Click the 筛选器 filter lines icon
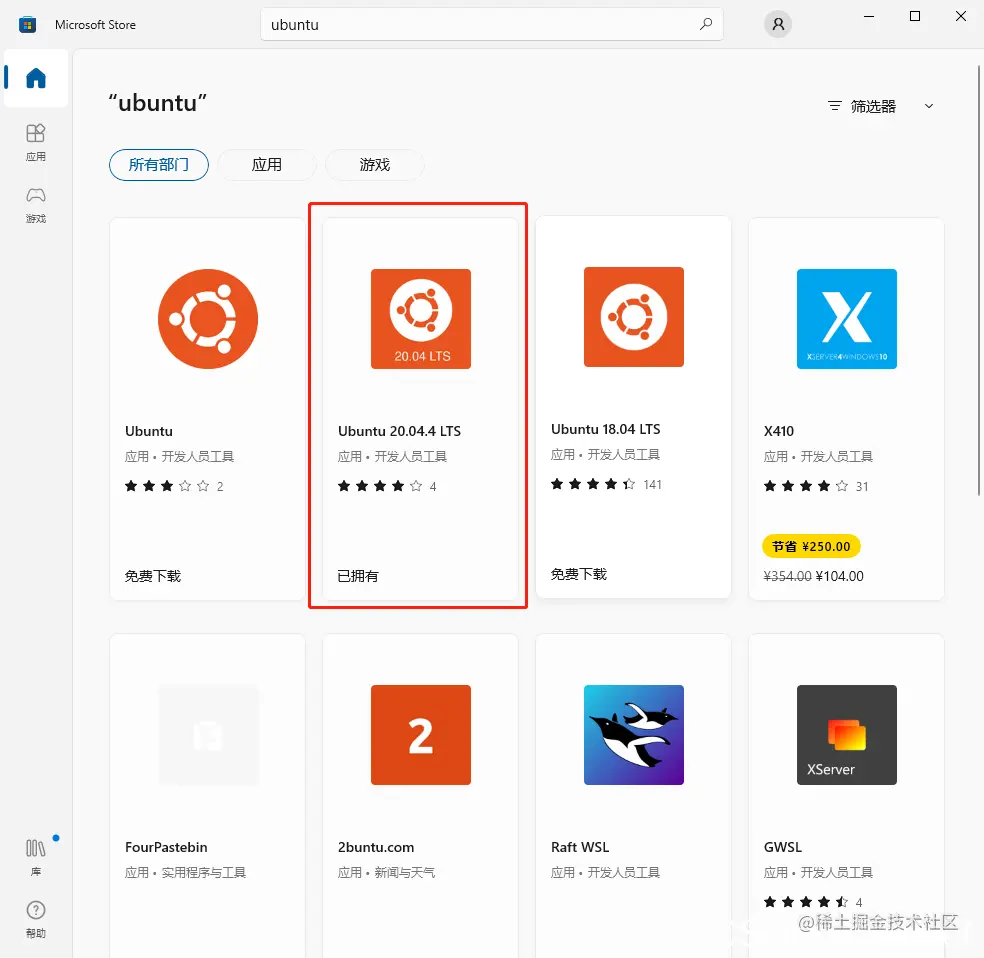The image size is (984, 958). tap(834, 106)
